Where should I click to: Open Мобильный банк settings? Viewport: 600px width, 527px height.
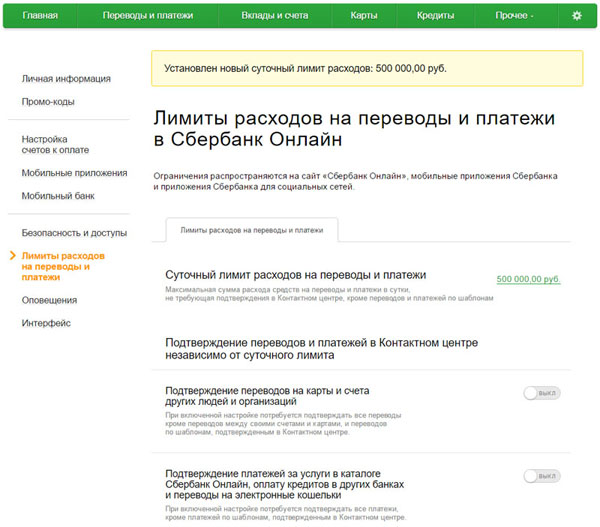[58, 195]
